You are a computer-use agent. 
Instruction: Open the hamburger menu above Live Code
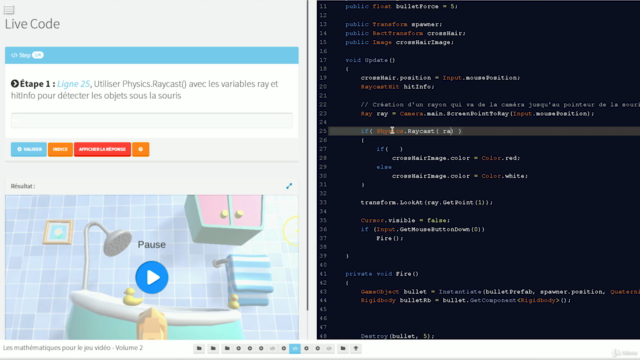pyautogui.click(x=9, y=9)
